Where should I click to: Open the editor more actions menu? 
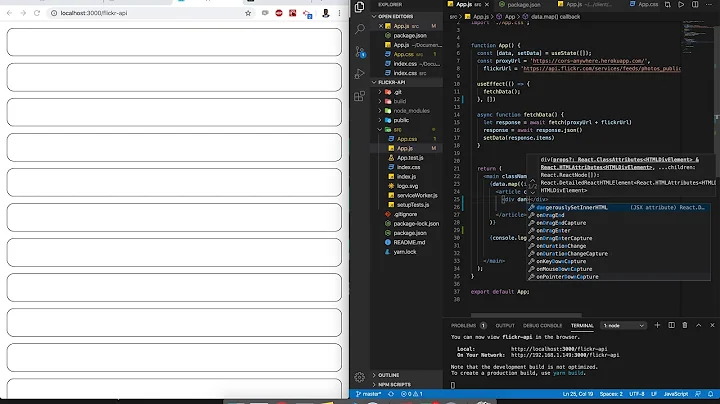[x=709, y=5]
